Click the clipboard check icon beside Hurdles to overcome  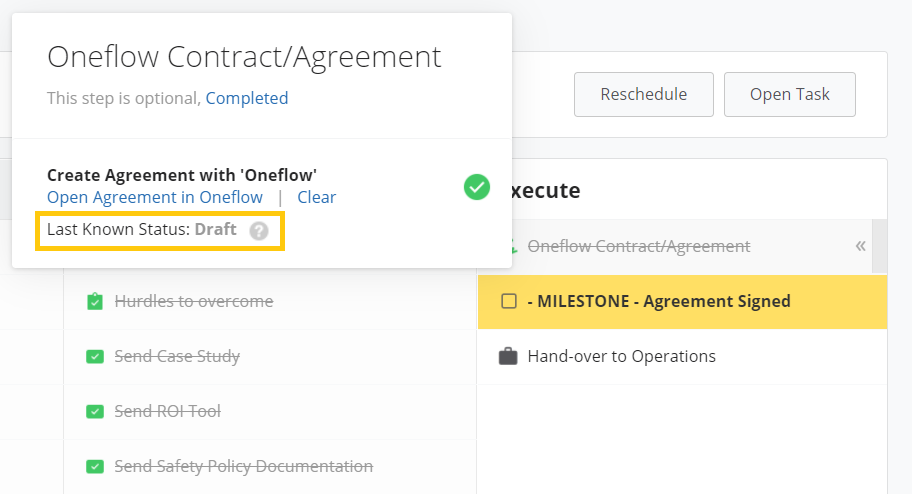[x=95, y=301]
